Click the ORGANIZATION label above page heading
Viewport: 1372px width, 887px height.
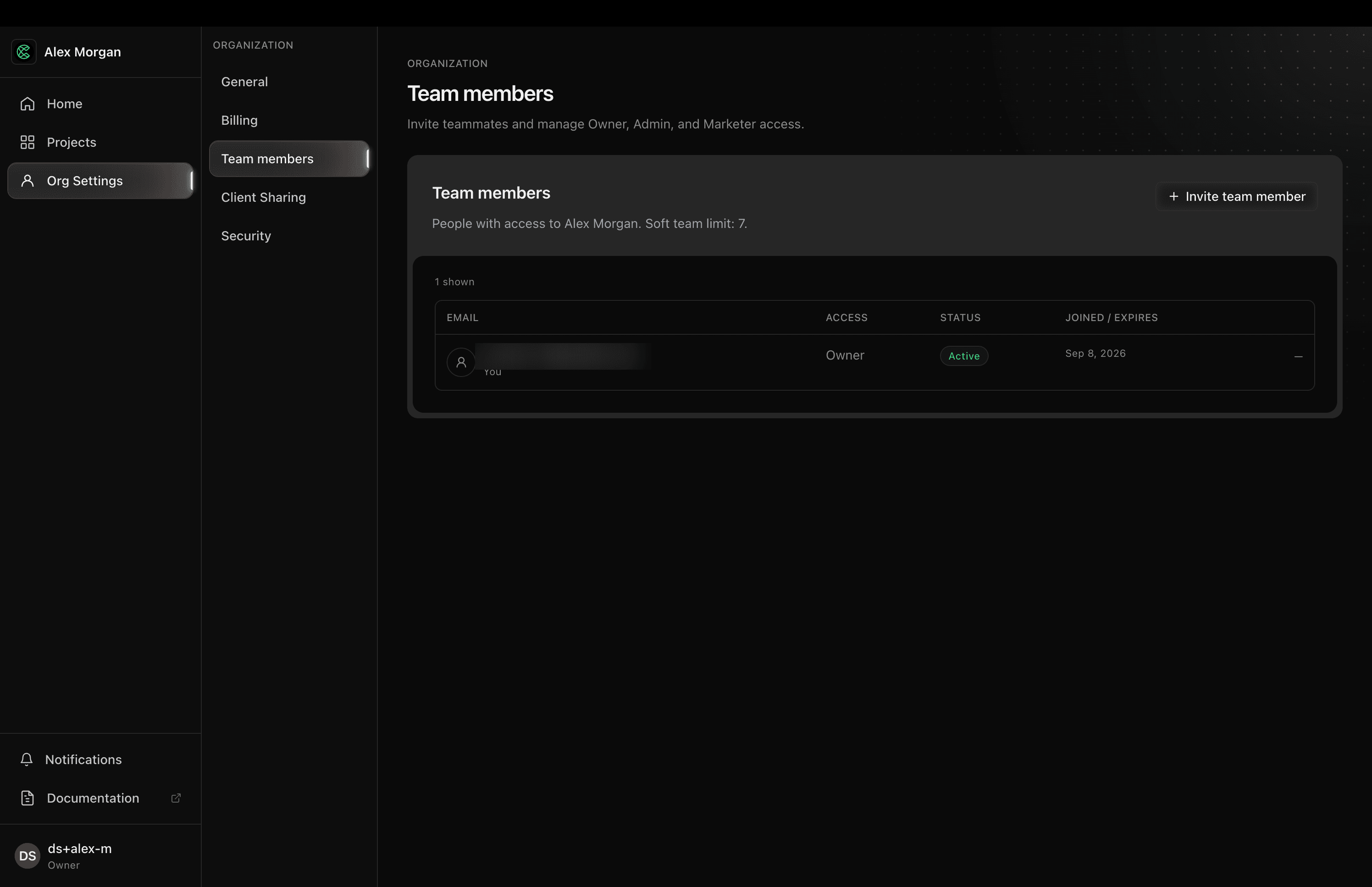click(x=448, y=63)
